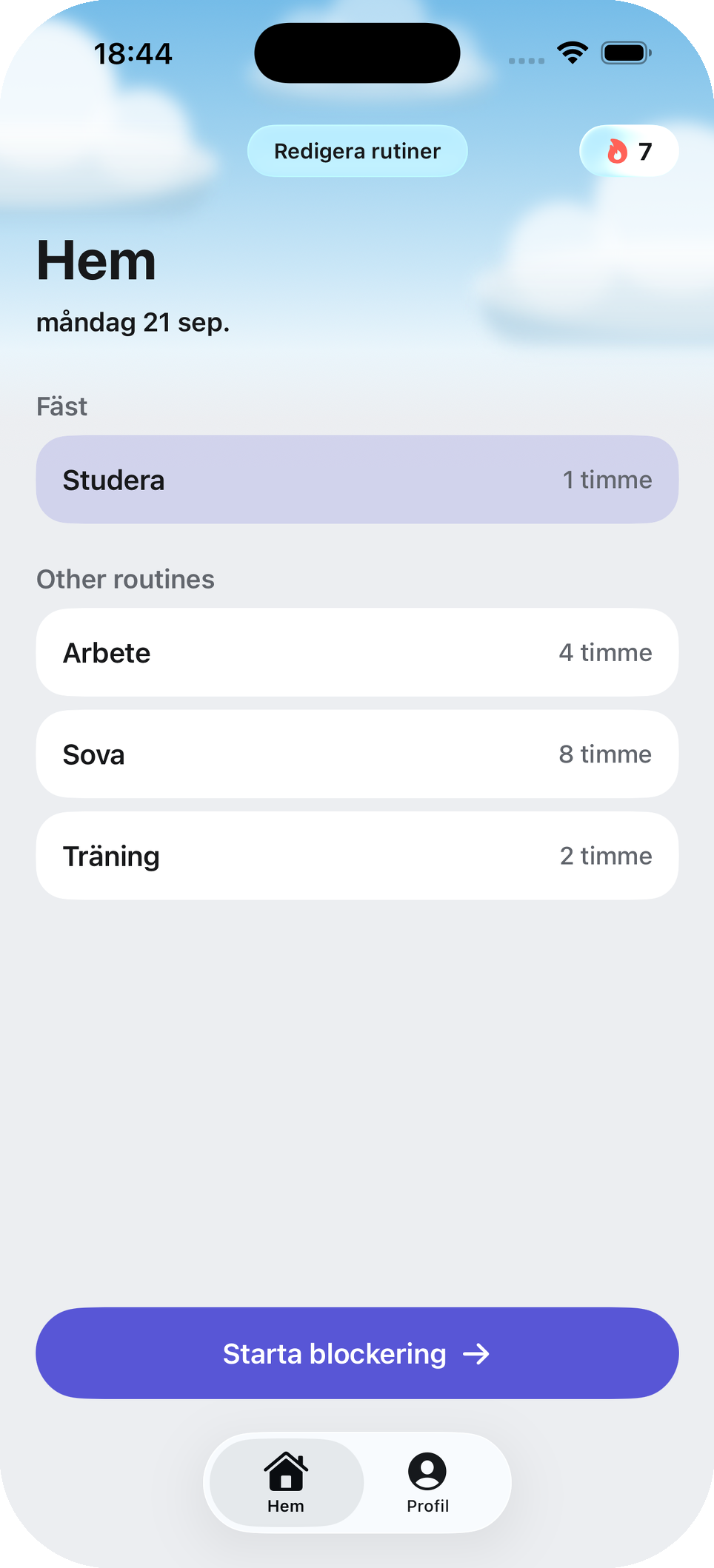This screenshot has width=714, height=1568.
Task: Tap the arrow on Starta blockering
Action: point(476,1354)
